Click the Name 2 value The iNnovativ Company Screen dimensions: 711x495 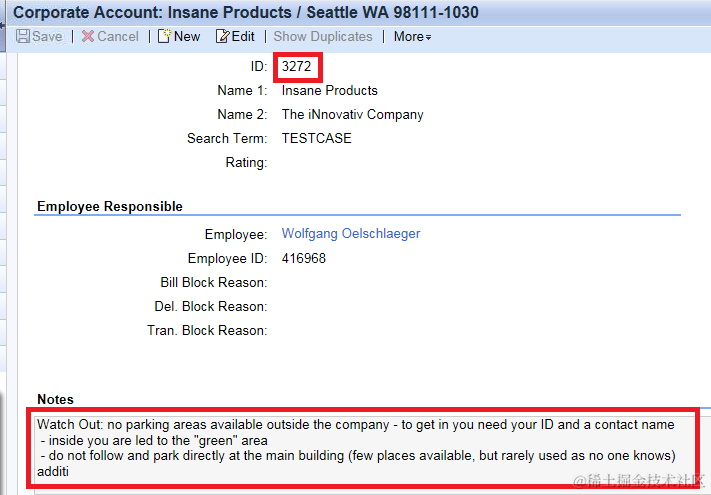352,114
